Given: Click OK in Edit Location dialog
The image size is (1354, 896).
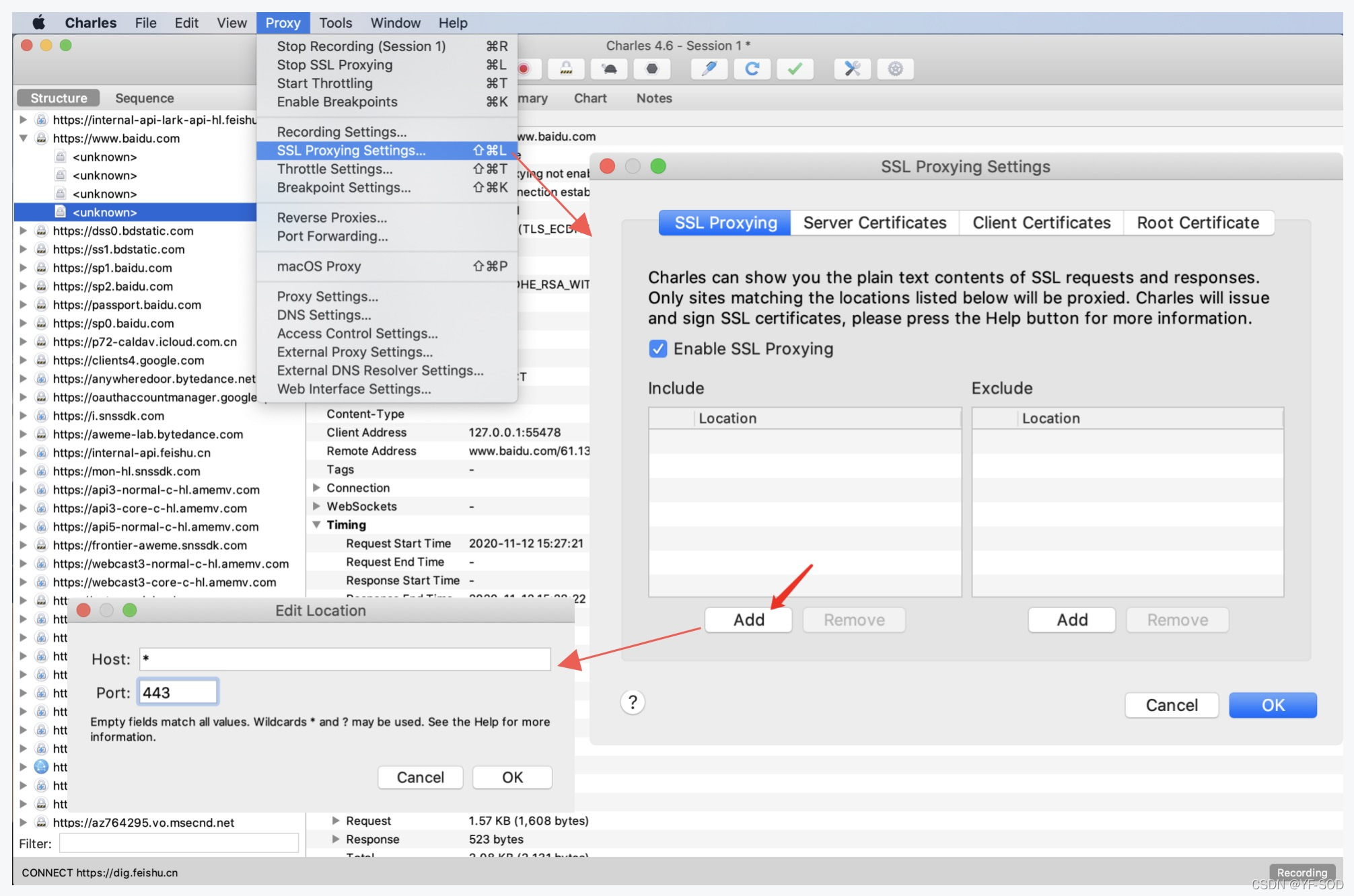Looking at the screenshot, I should click(512, 777).
